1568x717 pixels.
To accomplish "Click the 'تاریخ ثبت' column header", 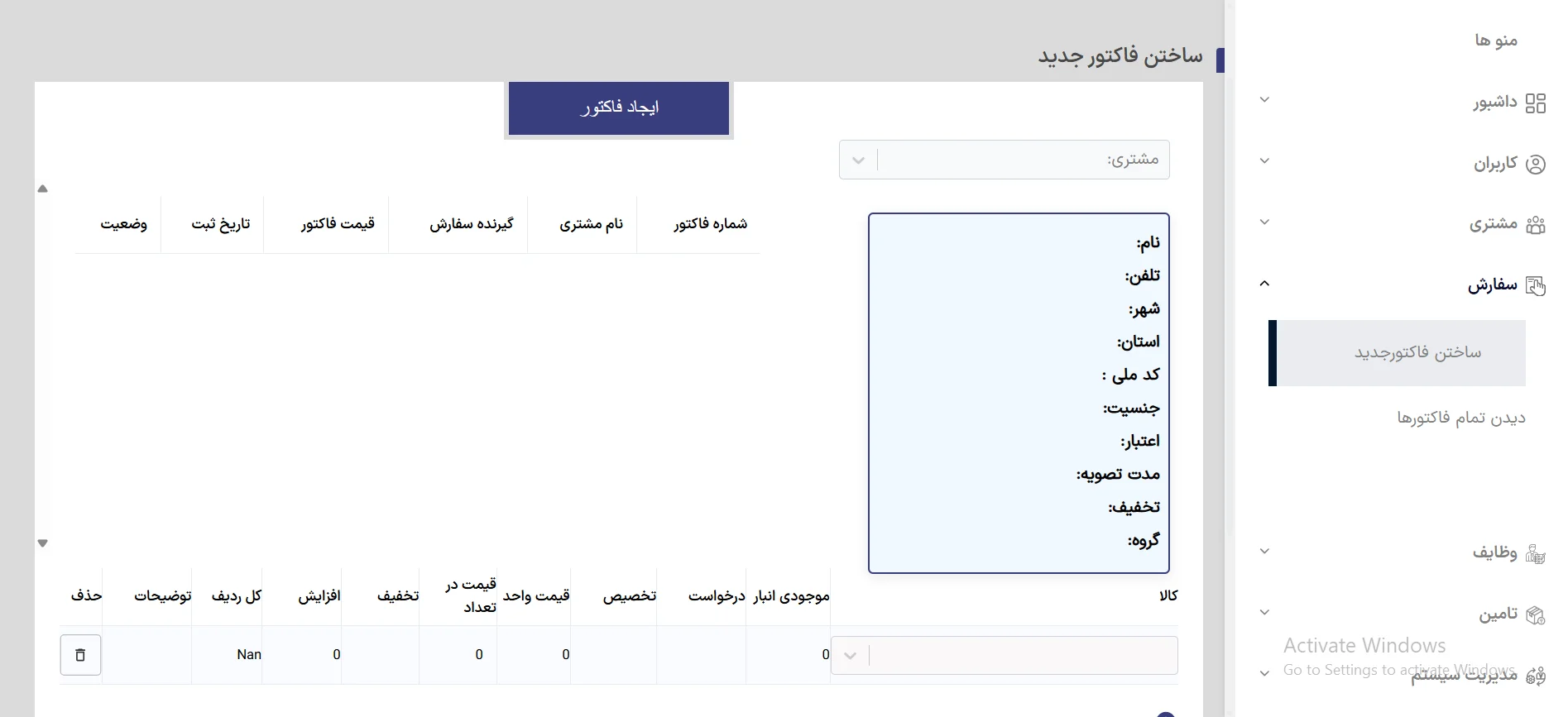I will coord(220,224).
